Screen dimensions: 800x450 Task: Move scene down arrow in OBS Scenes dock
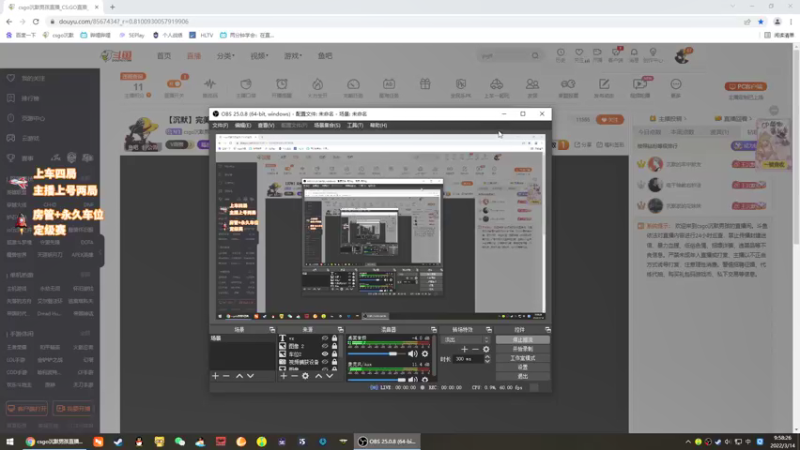[251, 376]
